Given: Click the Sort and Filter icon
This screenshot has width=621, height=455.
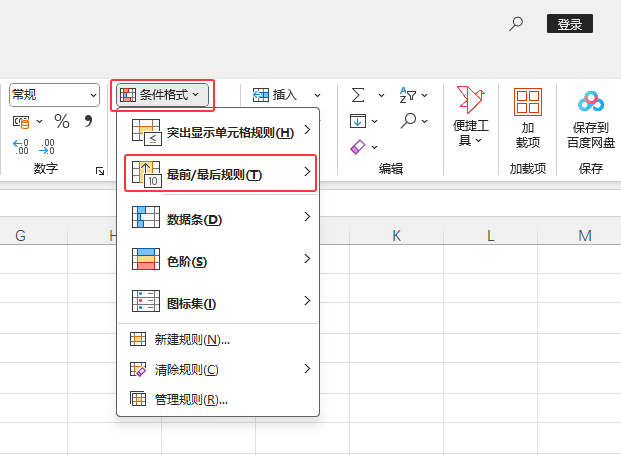Looking at the screenshot, I should [408, 95].
